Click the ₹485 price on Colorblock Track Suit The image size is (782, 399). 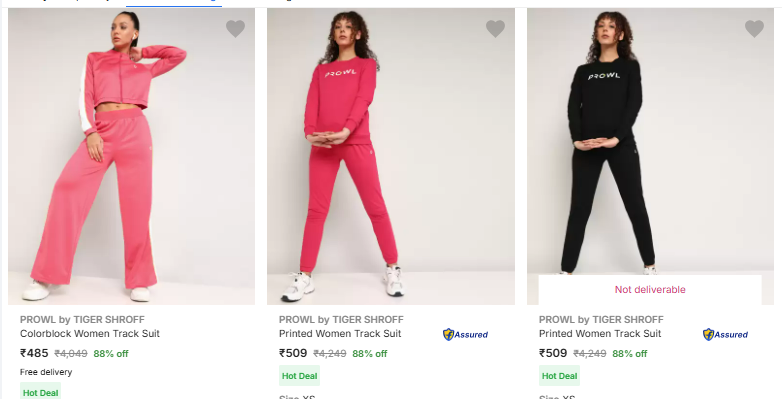34,353
